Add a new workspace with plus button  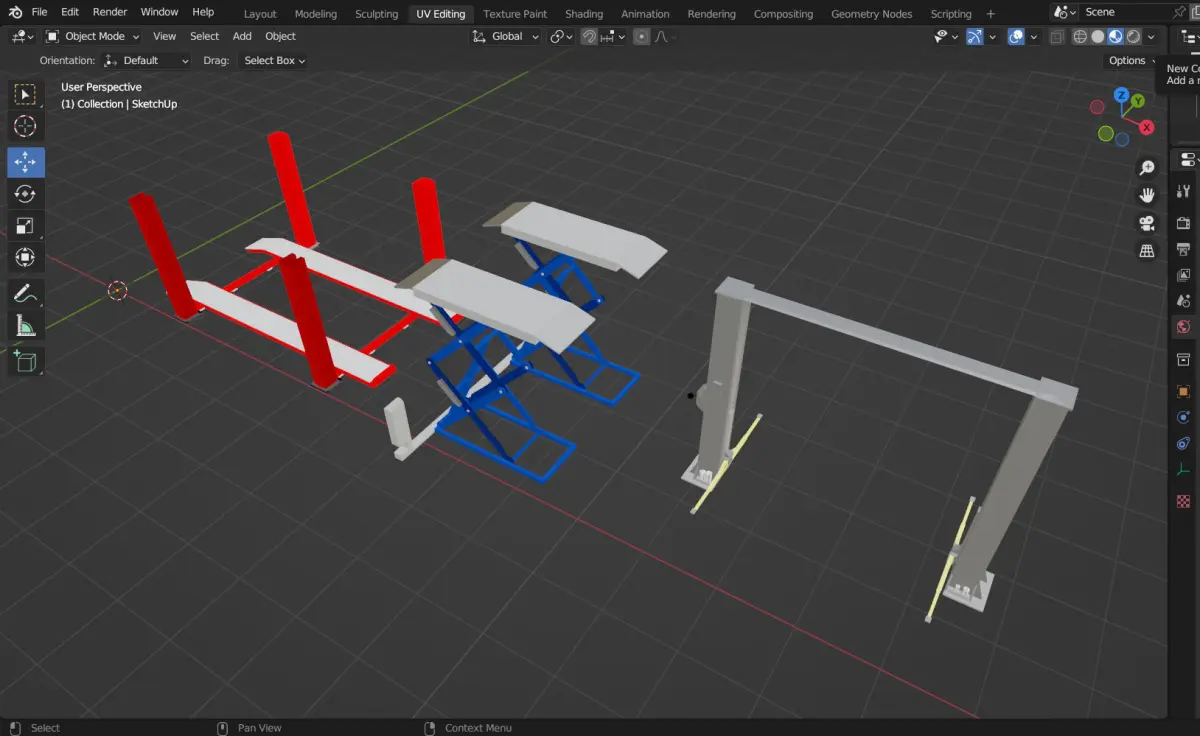click(x=991, y=14)
